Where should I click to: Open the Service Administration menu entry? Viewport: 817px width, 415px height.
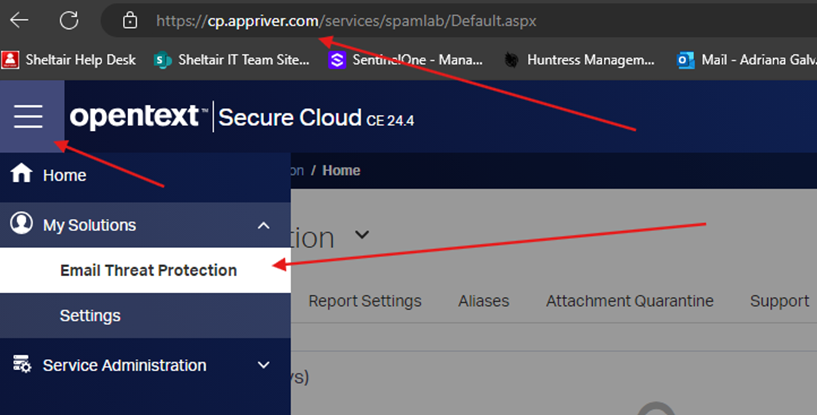(145, 365)
